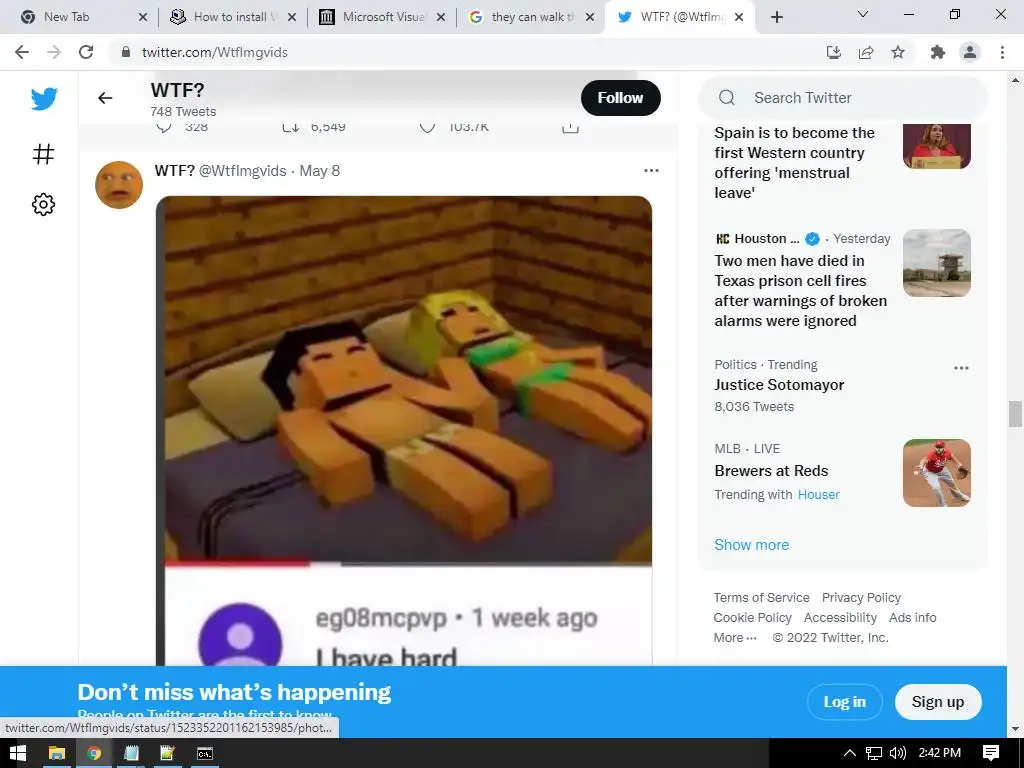Image resolution: width=1024 pixels, height=768 pixels.
Task: Open the Justice Sotomayor trending topic
Action: [x=779, y=385]
